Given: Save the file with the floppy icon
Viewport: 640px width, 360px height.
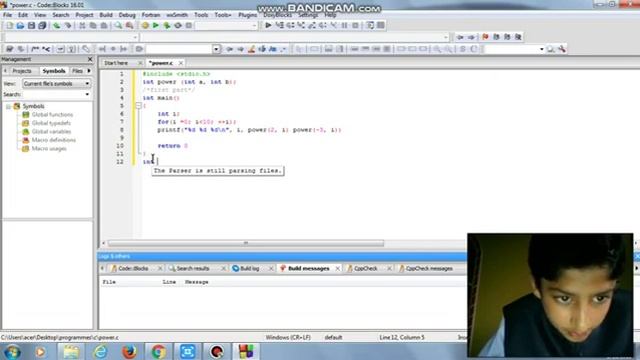Looking at the screenshot, I should 31,25.
